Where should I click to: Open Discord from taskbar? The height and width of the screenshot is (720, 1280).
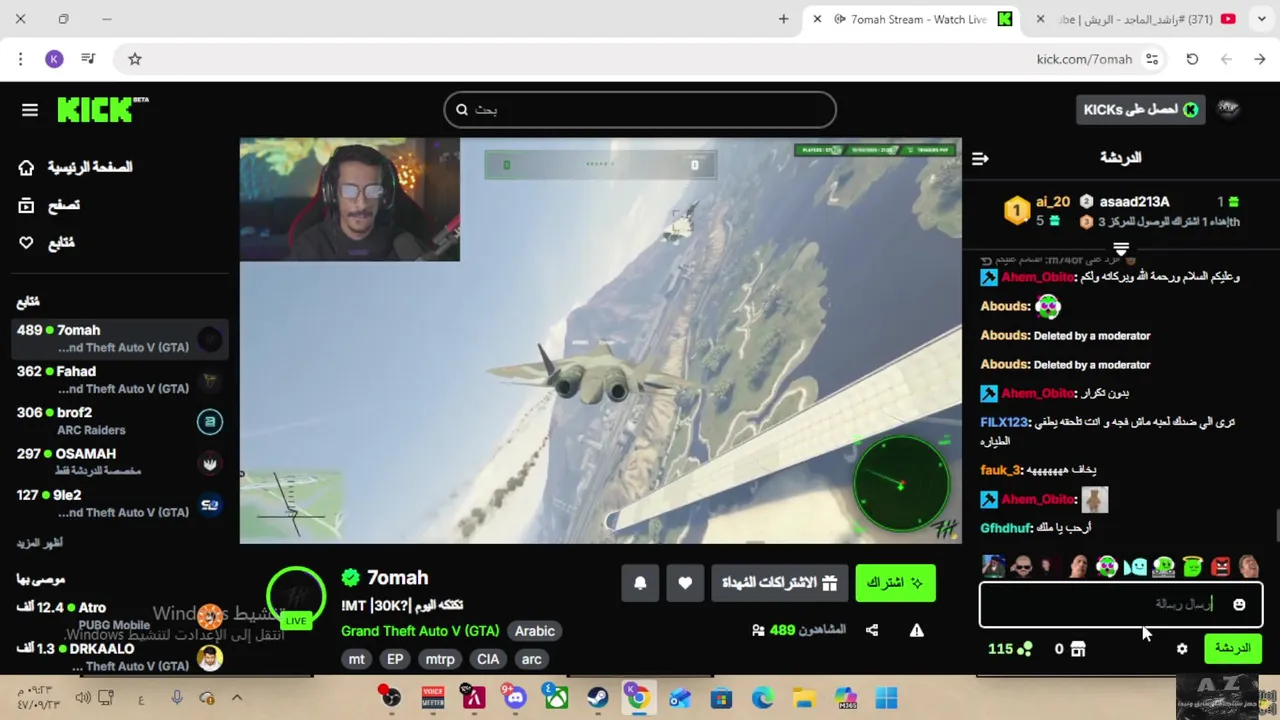(515, 698)
